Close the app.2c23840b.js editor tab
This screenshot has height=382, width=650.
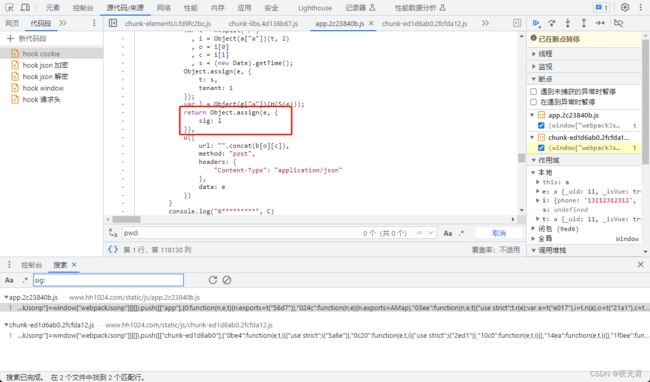point(371,23)
